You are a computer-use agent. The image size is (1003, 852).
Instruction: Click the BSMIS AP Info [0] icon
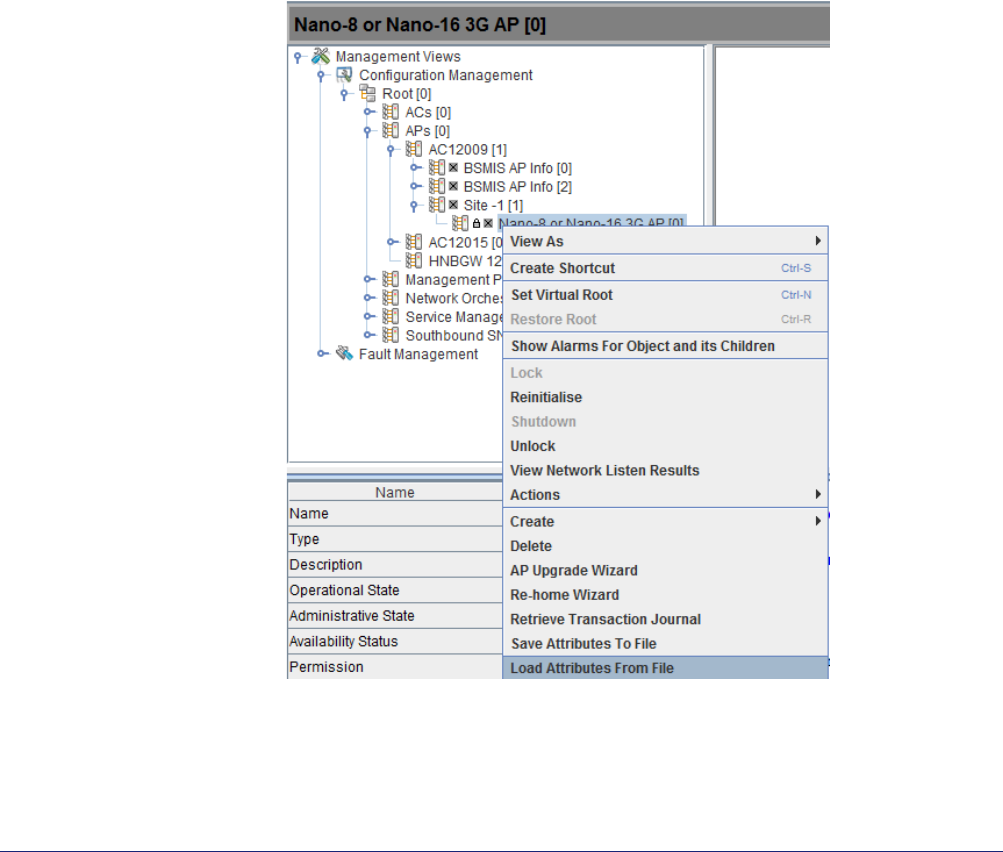pos(437,168)
